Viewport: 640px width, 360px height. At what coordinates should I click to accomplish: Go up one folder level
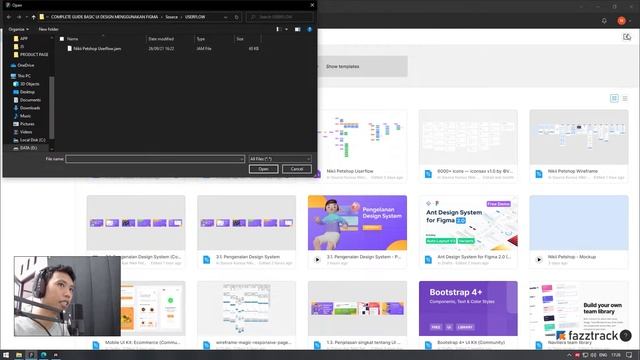click(x=33, y=17)
